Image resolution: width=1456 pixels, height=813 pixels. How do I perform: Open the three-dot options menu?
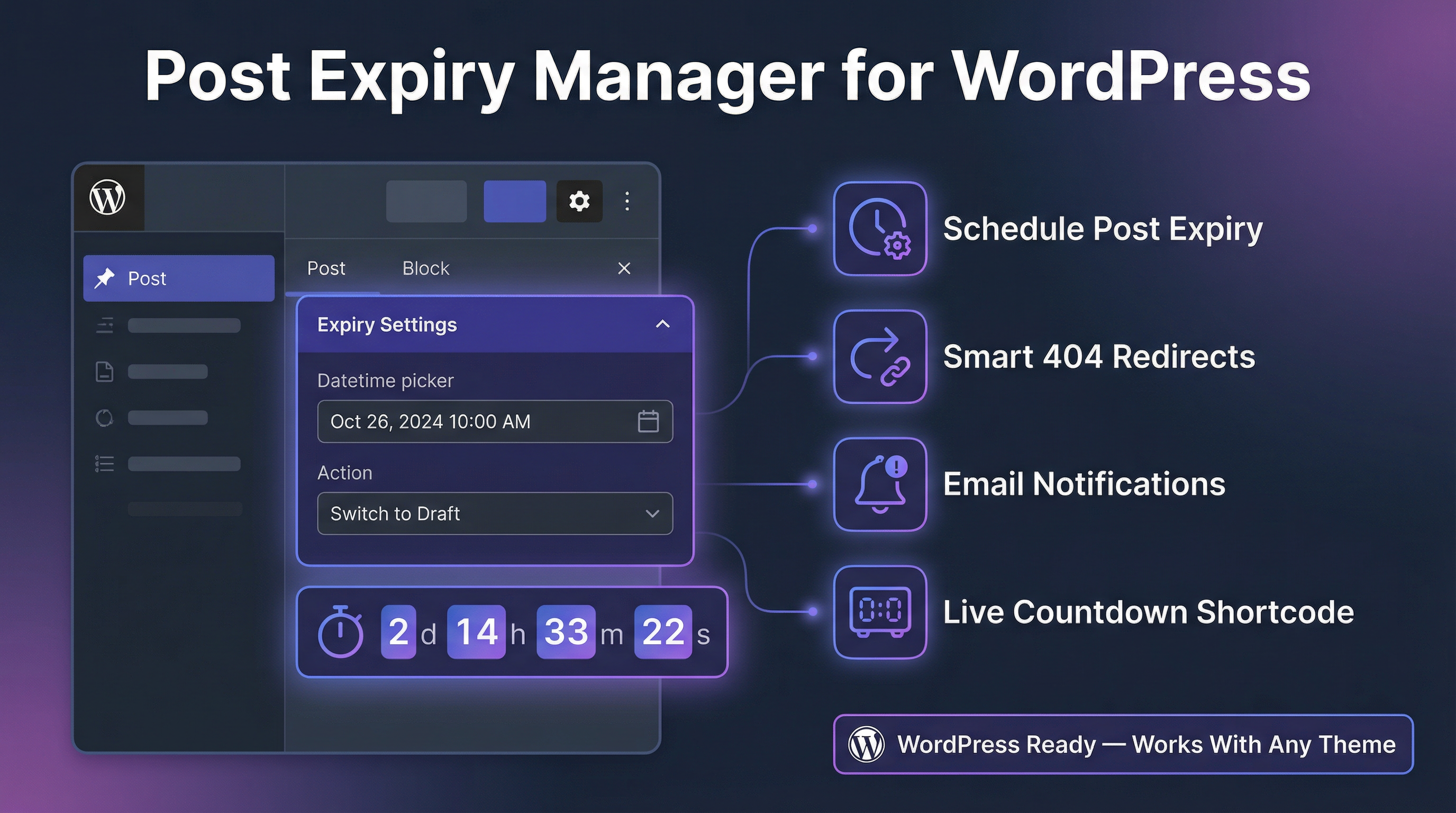(626, 201)
